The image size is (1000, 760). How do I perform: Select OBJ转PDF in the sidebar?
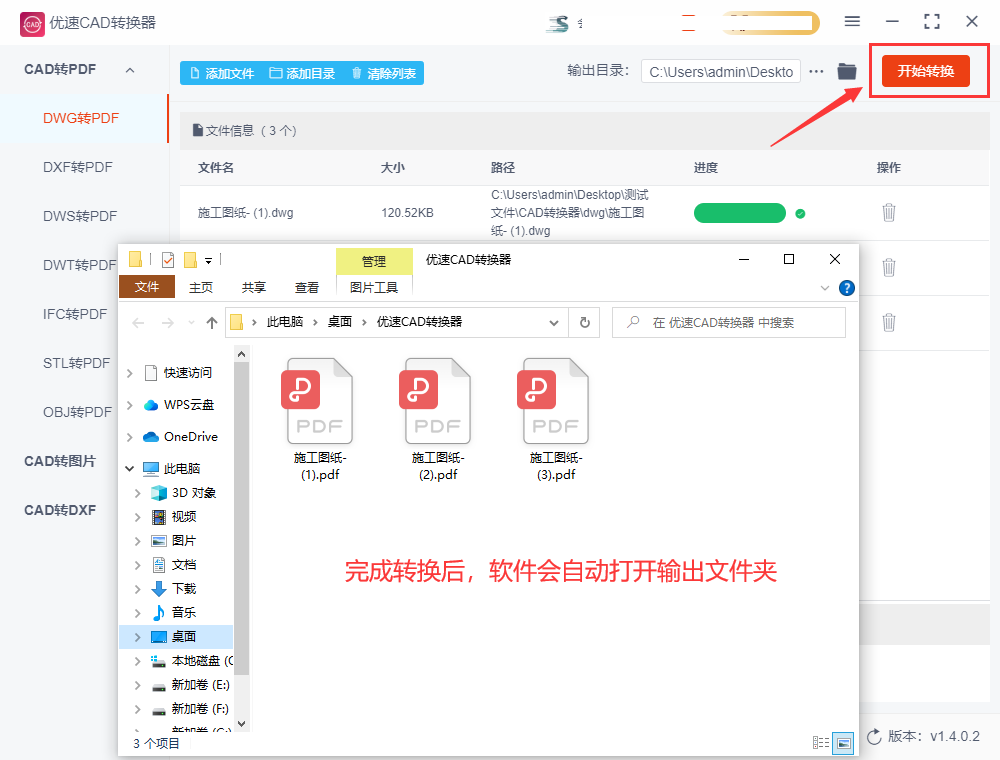point(77,413)
